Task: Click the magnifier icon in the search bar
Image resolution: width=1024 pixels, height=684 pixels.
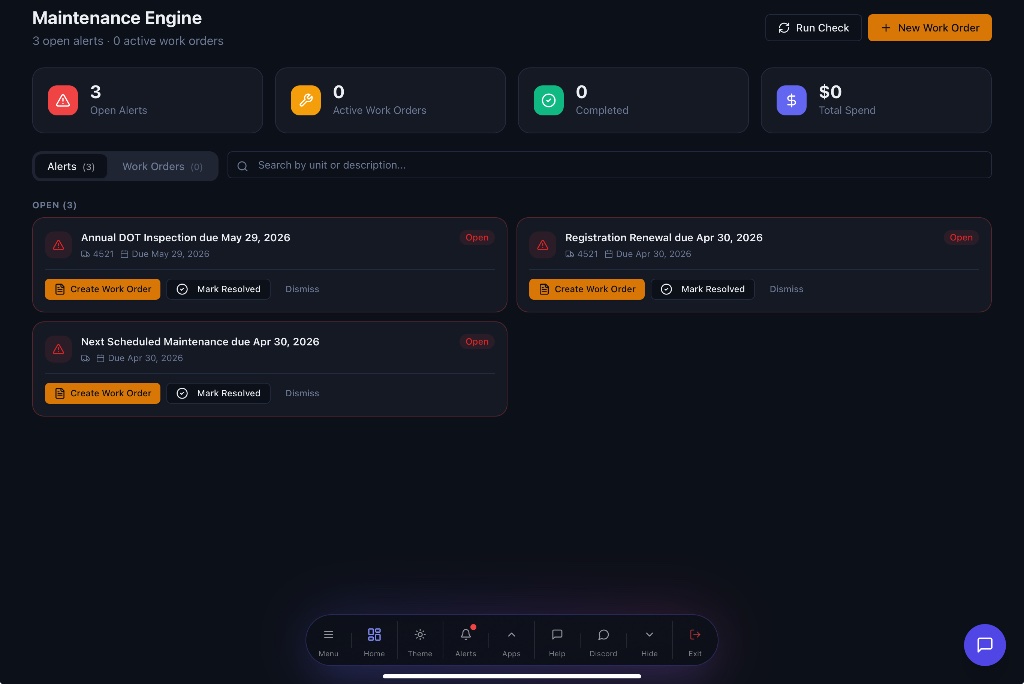Action: pos(242,166)
